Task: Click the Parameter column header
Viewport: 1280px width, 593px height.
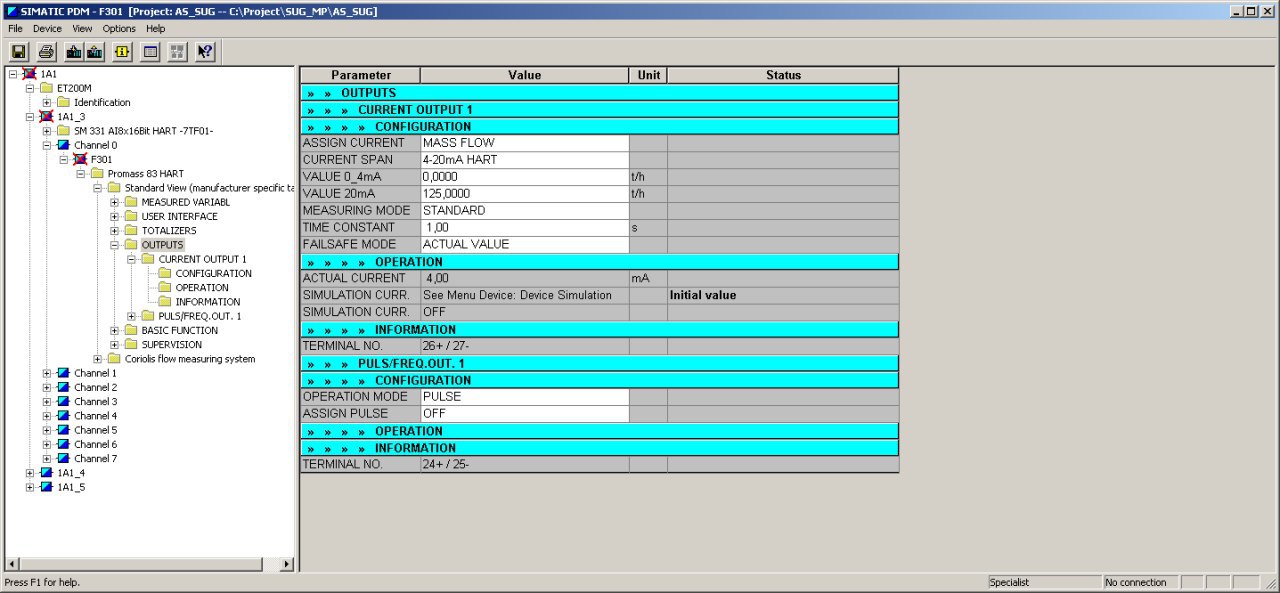Action: point(360,75)
